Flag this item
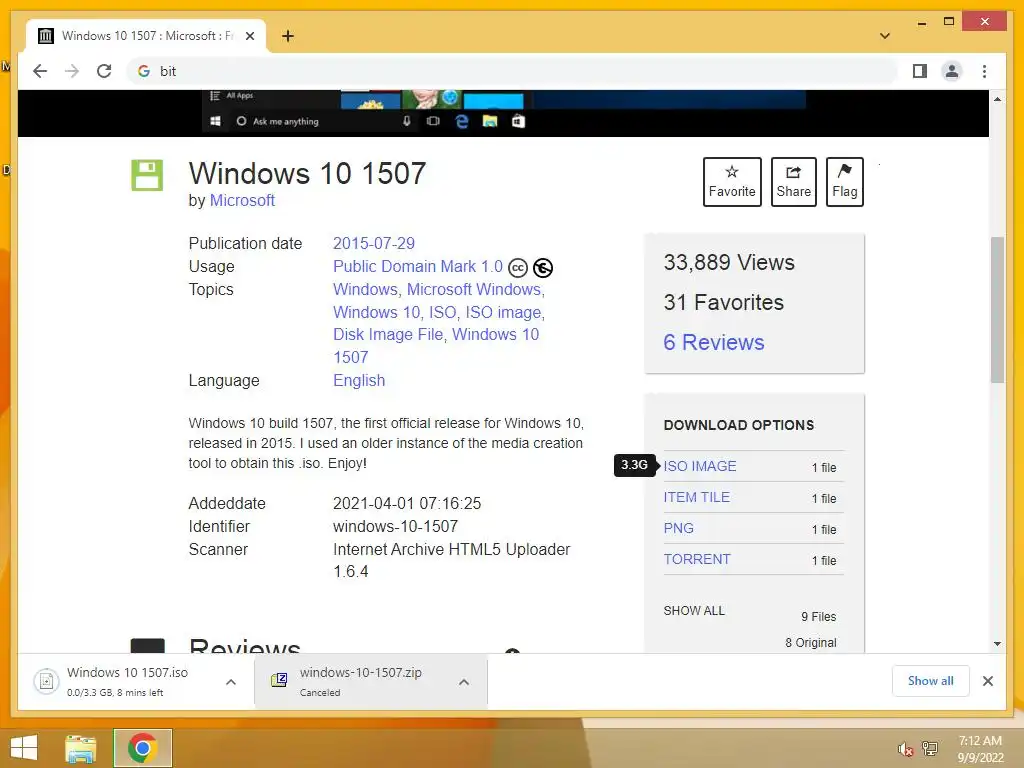The width and height of the screenshot is (1024, 768). [x=844, y=182]
